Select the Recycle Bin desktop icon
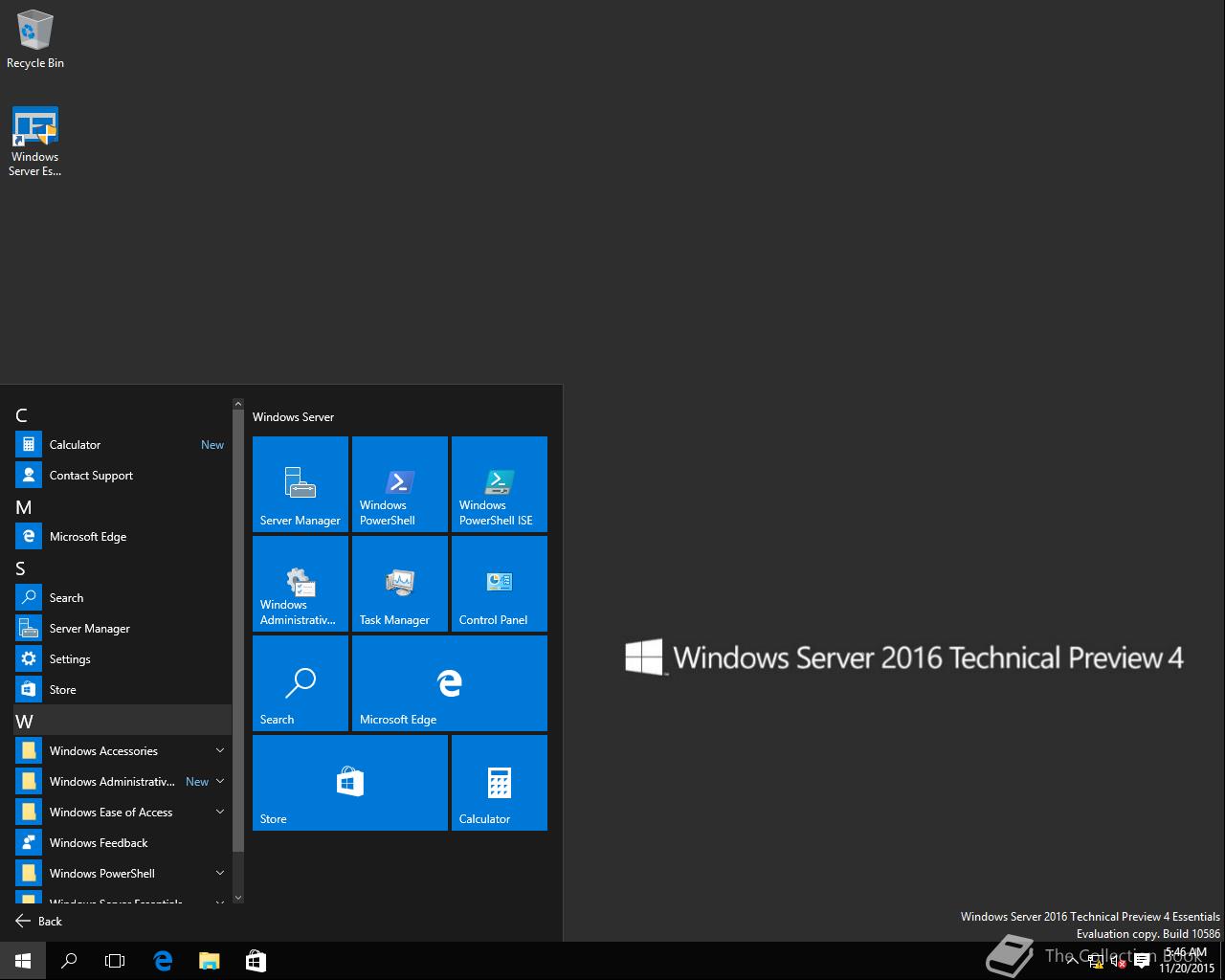Viewport: 1225px width, 980px height. (35, 39)
